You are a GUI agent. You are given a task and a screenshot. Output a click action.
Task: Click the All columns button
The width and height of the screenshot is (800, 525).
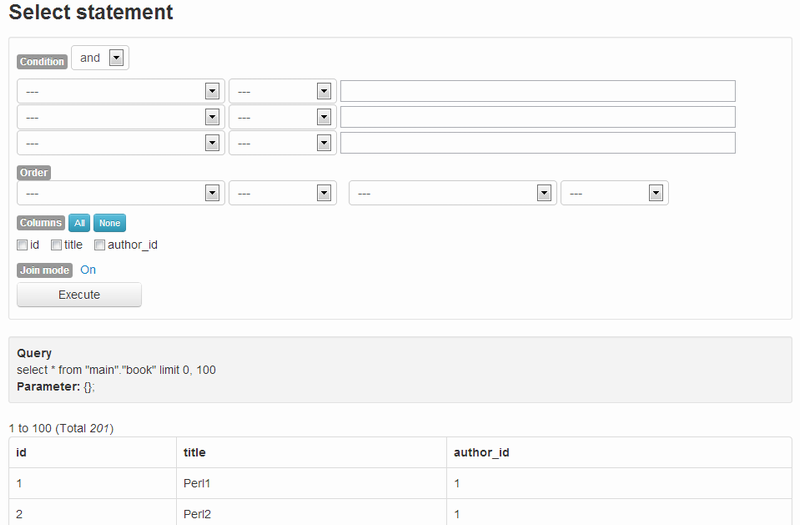[x=80, y=223]
